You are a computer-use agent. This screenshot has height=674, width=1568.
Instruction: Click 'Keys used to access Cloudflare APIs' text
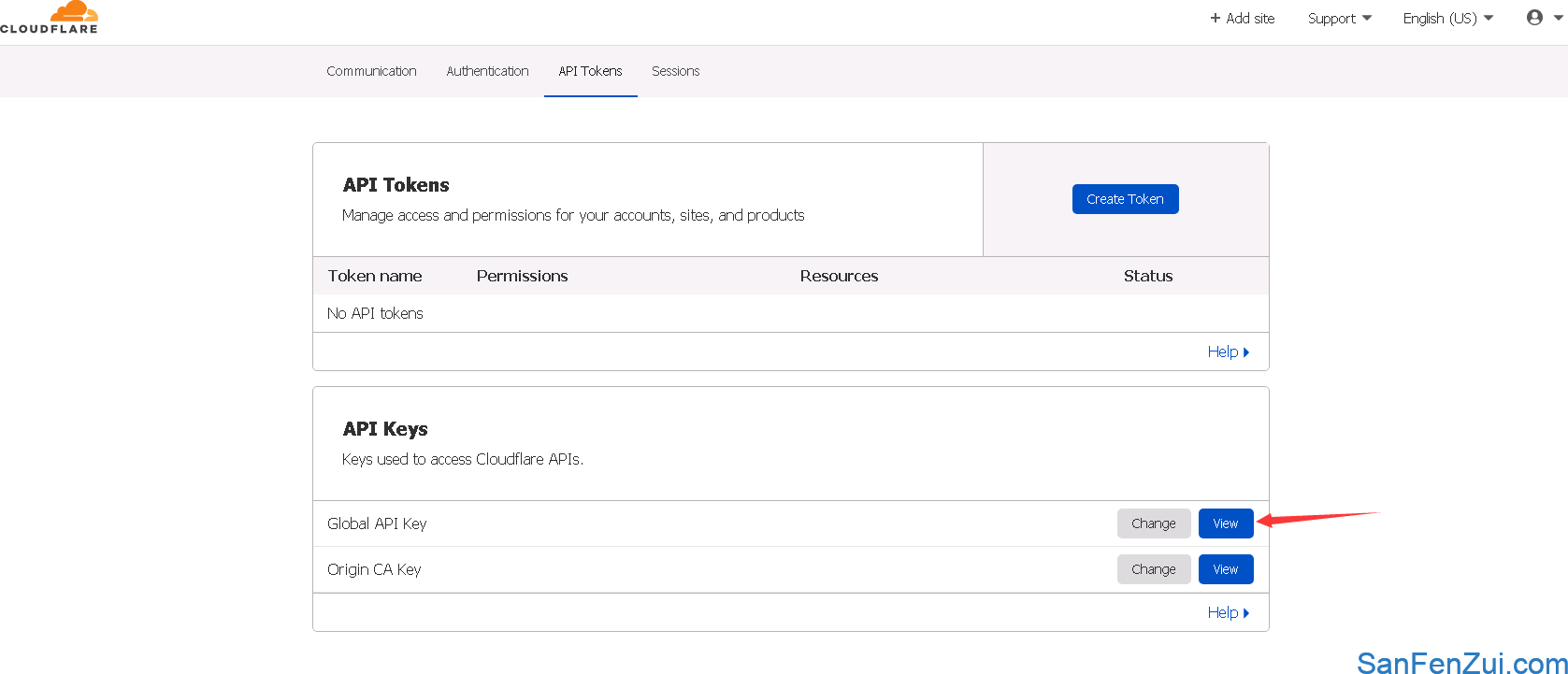pyautogui.click(x=463, y=459)
